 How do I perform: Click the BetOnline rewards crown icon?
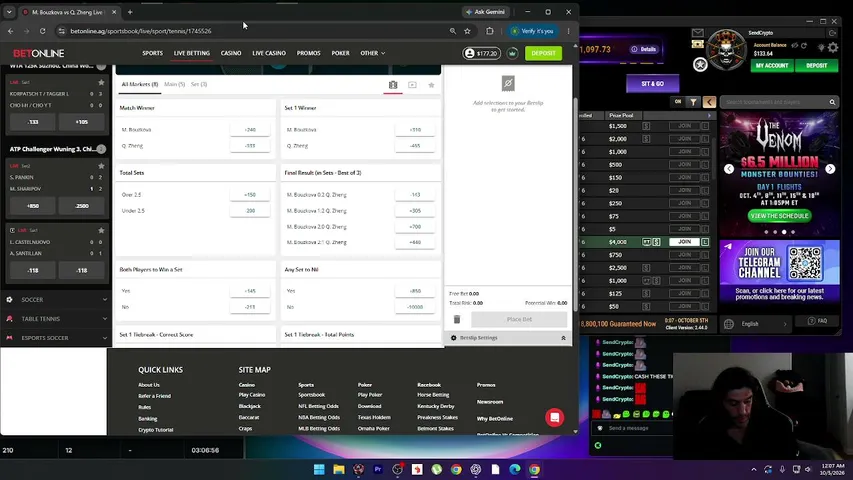512,53
